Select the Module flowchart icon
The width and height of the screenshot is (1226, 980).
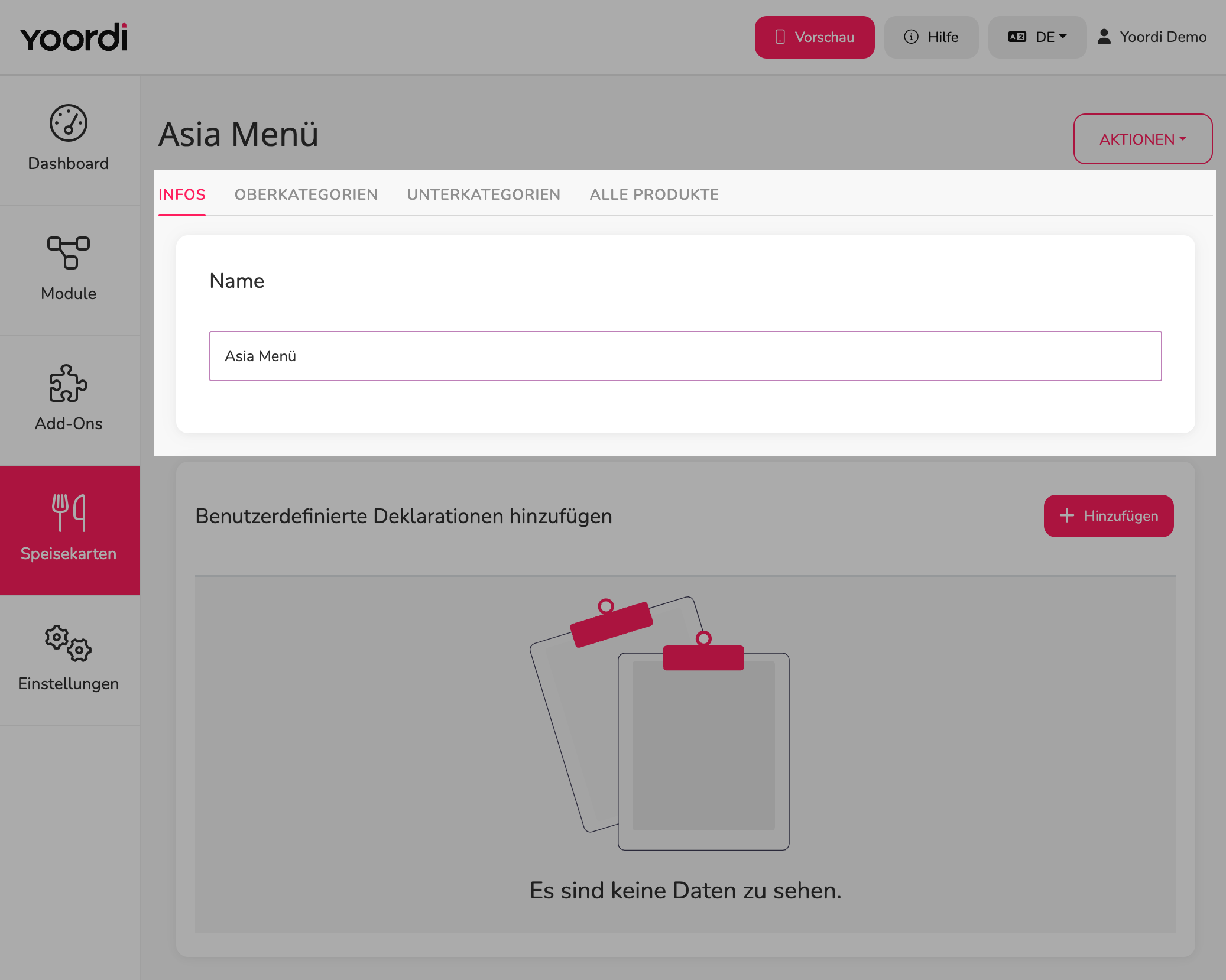(69, 253)
